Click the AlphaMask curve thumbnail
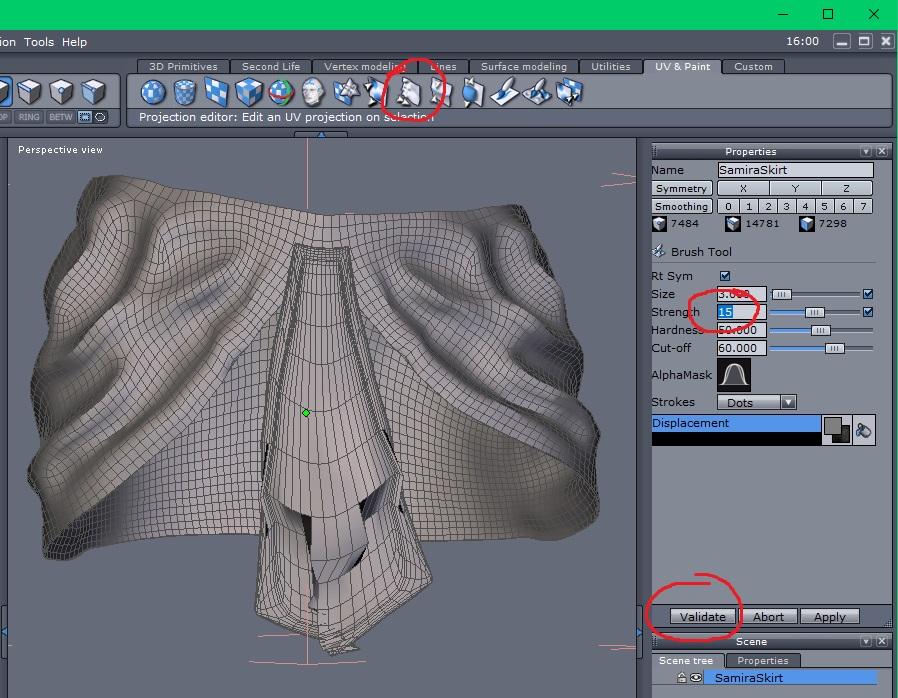Image resolution: width=898 pixels, height=698 pixels. (x=734, y=375)
